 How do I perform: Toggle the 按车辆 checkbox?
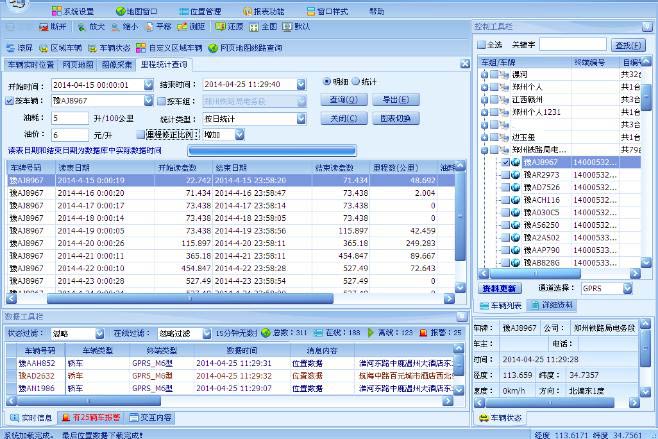click(11, 101)
